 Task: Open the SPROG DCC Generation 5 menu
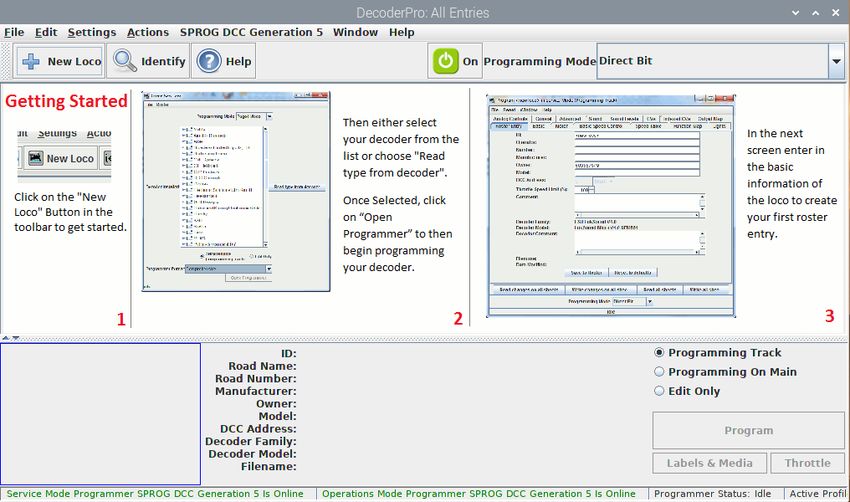tap(251, 33)
